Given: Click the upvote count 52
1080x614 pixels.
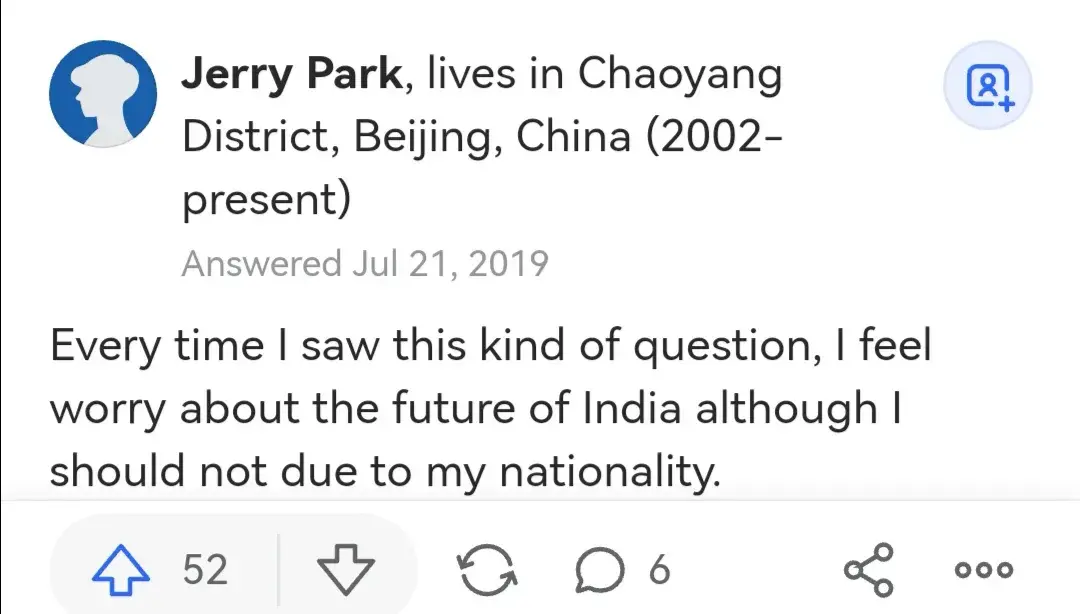Looking at the screenshot, I should click(x=205, y=570).
